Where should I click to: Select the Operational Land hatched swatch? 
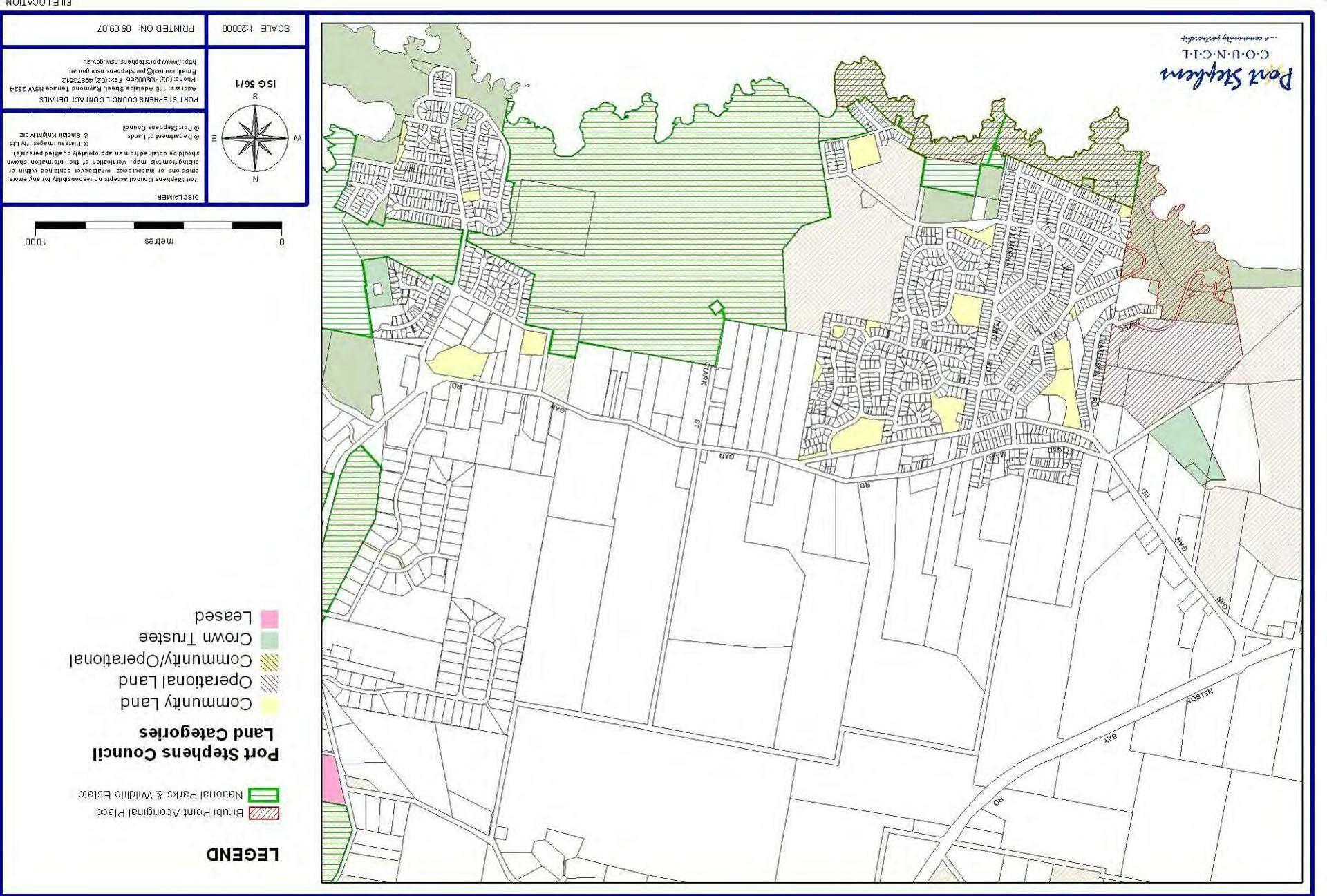[270, 683]
